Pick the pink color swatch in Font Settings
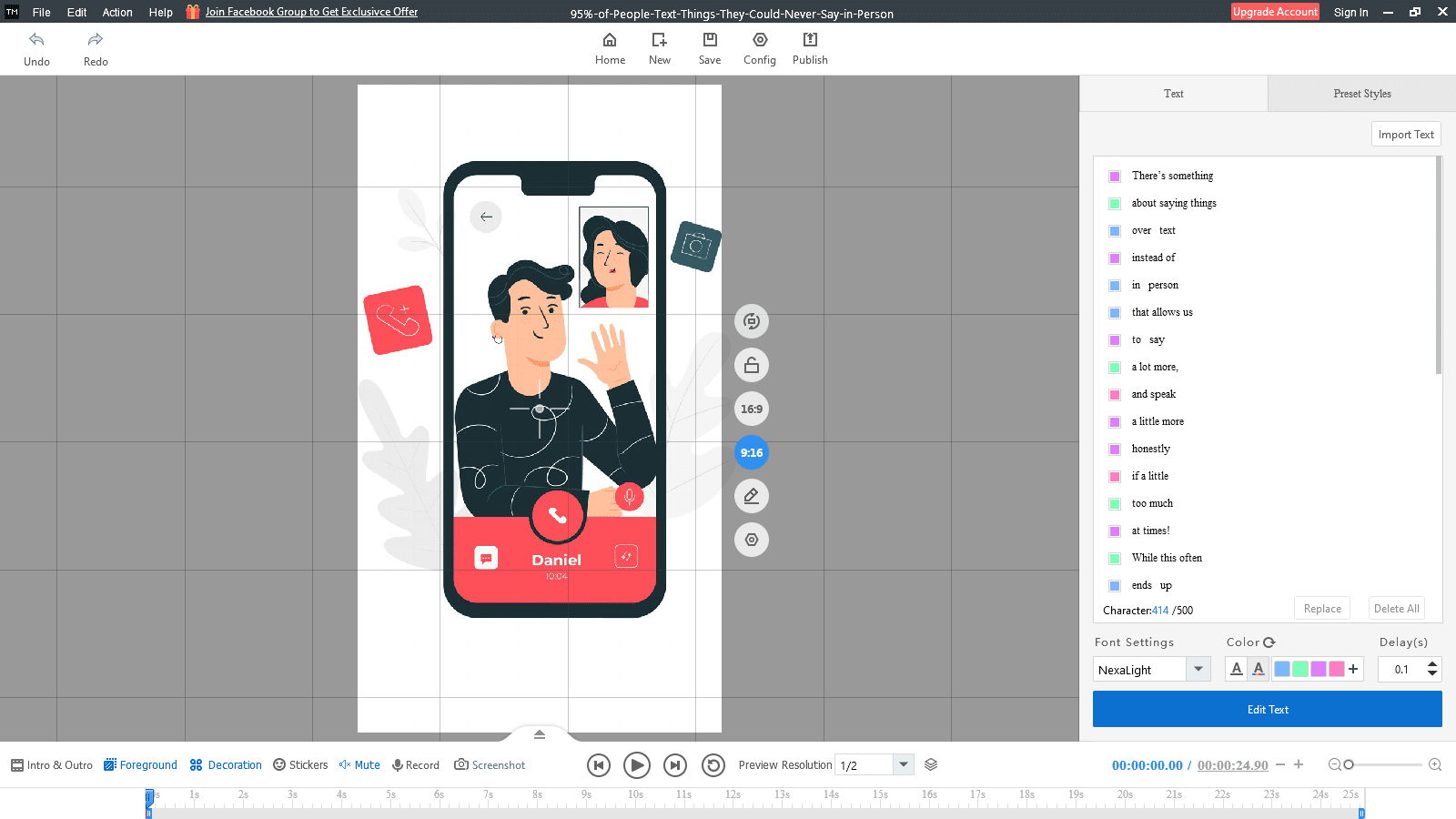Image resolution: width=1456 pixels, height=819 pixels. click(x=1337, y=669)
